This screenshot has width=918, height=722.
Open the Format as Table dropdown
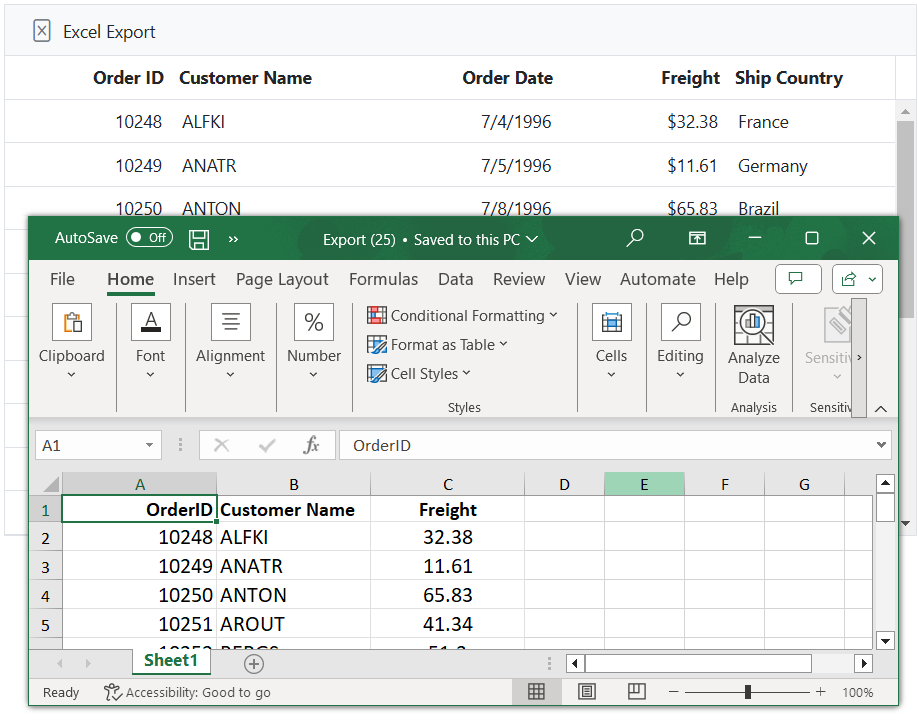437,344
